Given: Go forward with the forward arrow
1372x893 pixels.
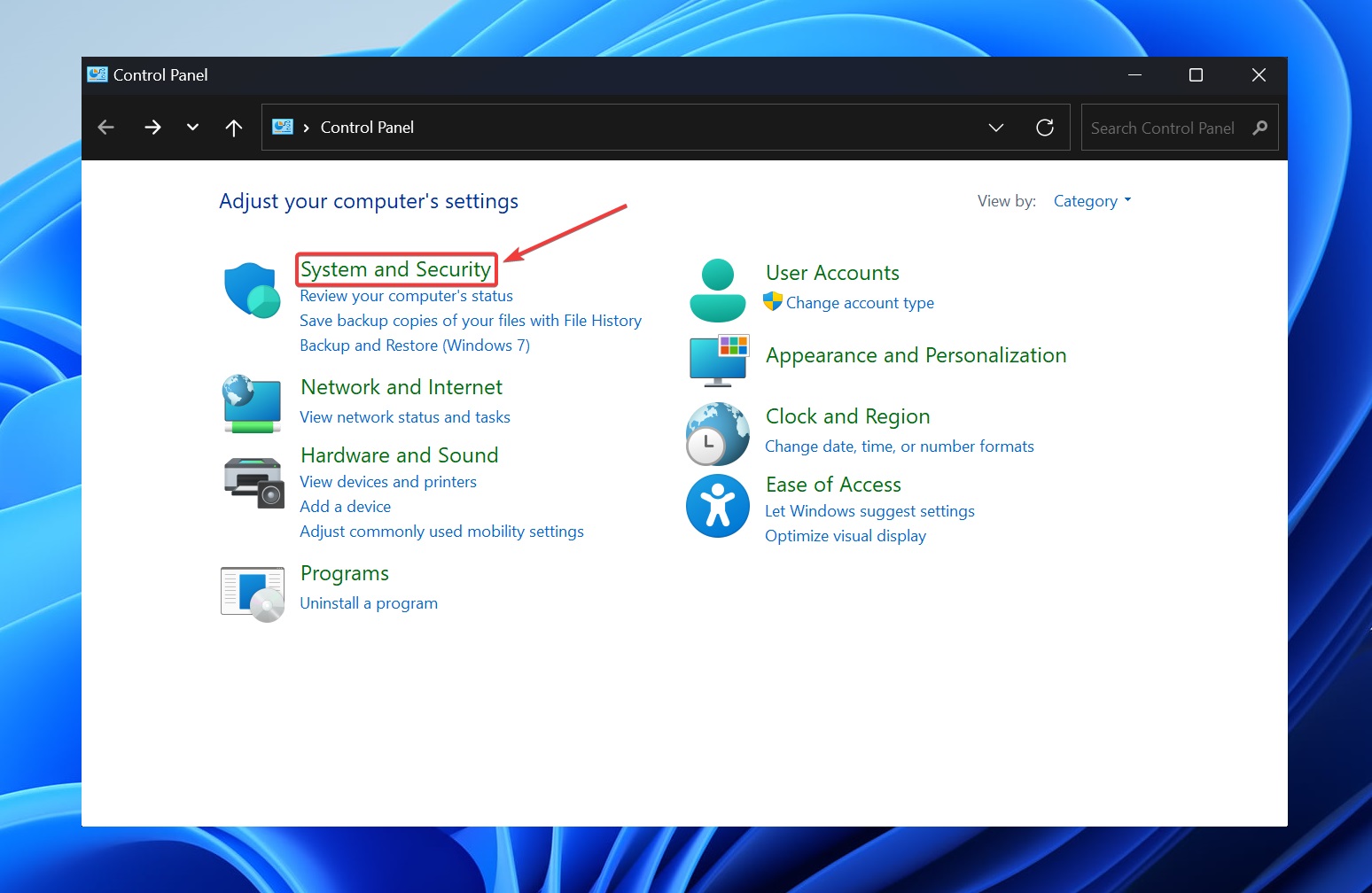Looking at the screenshot, I should pyautogui.click(x=152, y=128).
